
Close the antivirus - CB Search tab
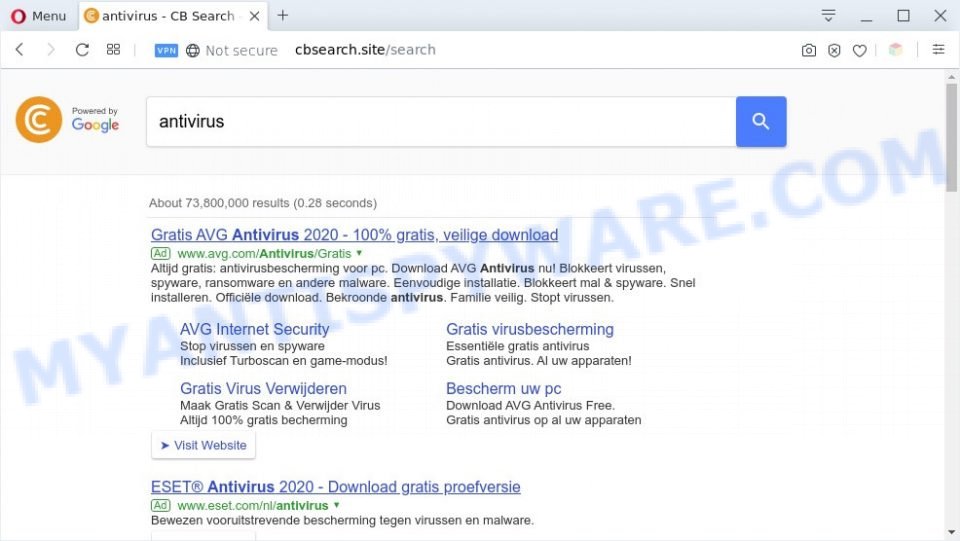pyautogui.click(x=255, y=16)
